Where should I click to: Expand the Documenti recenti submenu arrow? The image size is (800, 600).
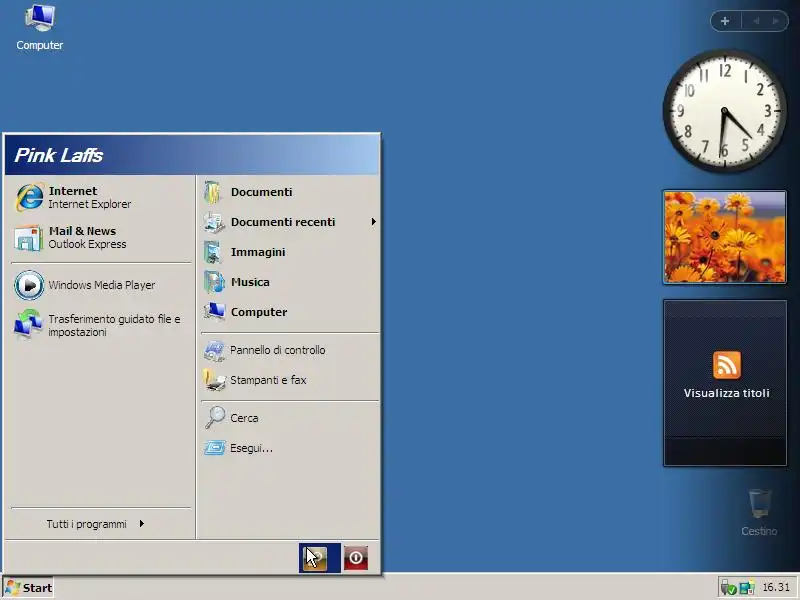tap(373, 222)
